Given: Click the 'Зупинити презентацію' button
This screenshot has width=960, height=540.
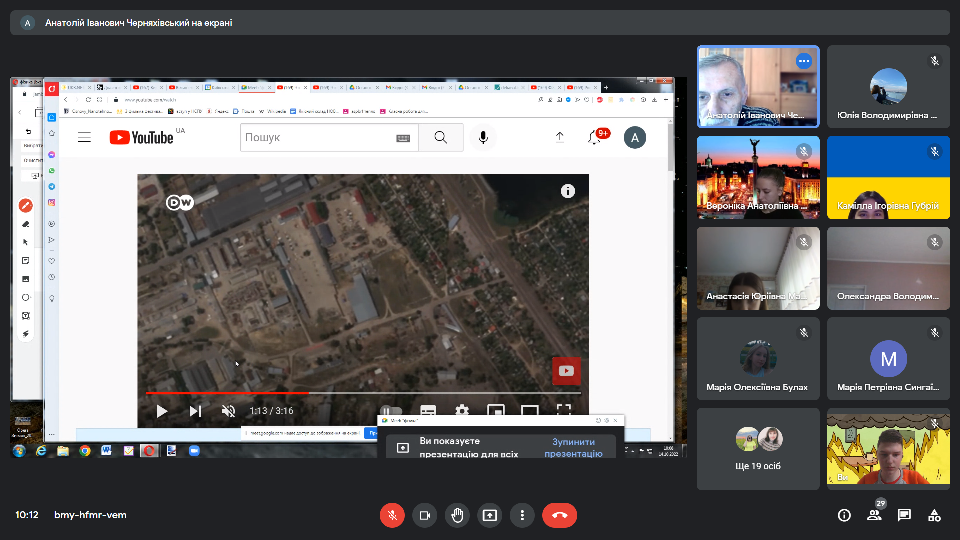Looking at the screenshot, I should pos(573,447).
